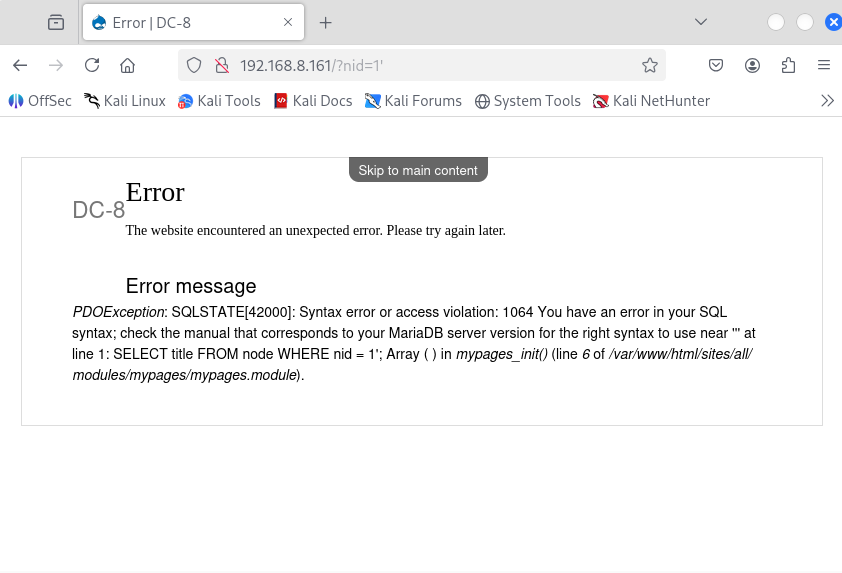Reload the current page

pos(92,65)
